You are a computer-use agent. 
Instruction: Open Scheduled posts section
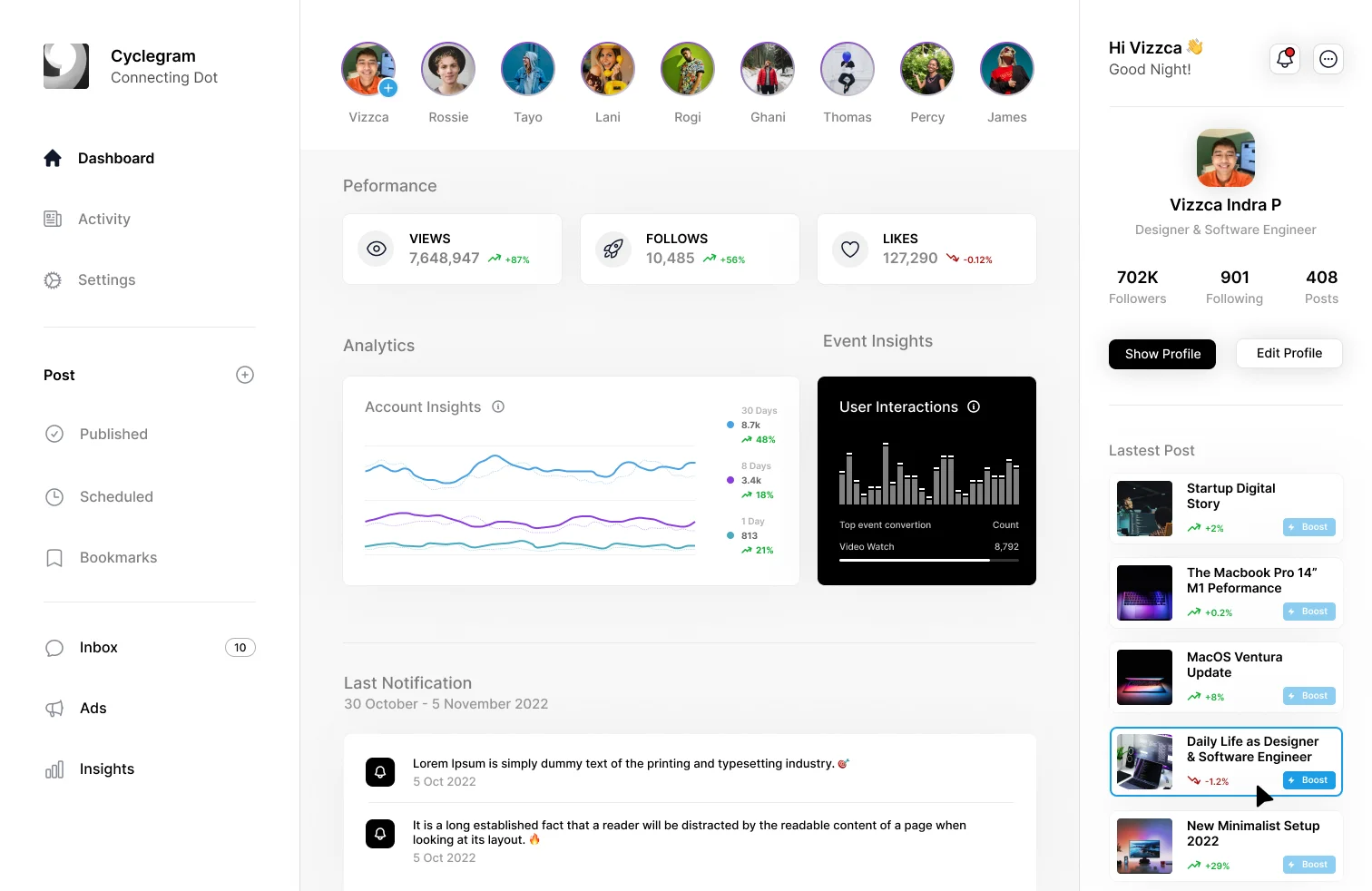click(x=116, y=496)
